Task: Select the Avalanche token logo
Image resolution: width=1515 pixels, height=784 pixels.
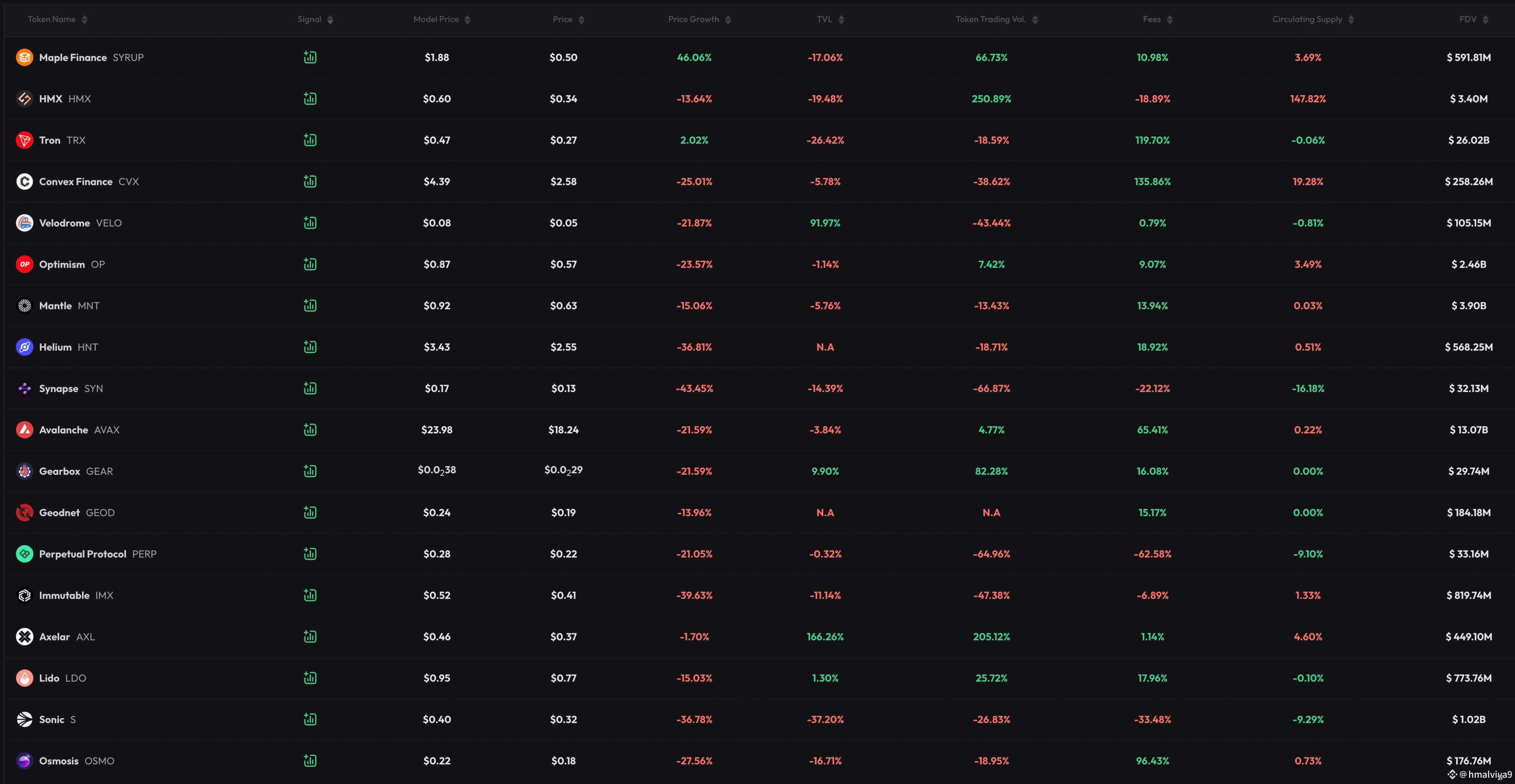Action: [24, 430]
